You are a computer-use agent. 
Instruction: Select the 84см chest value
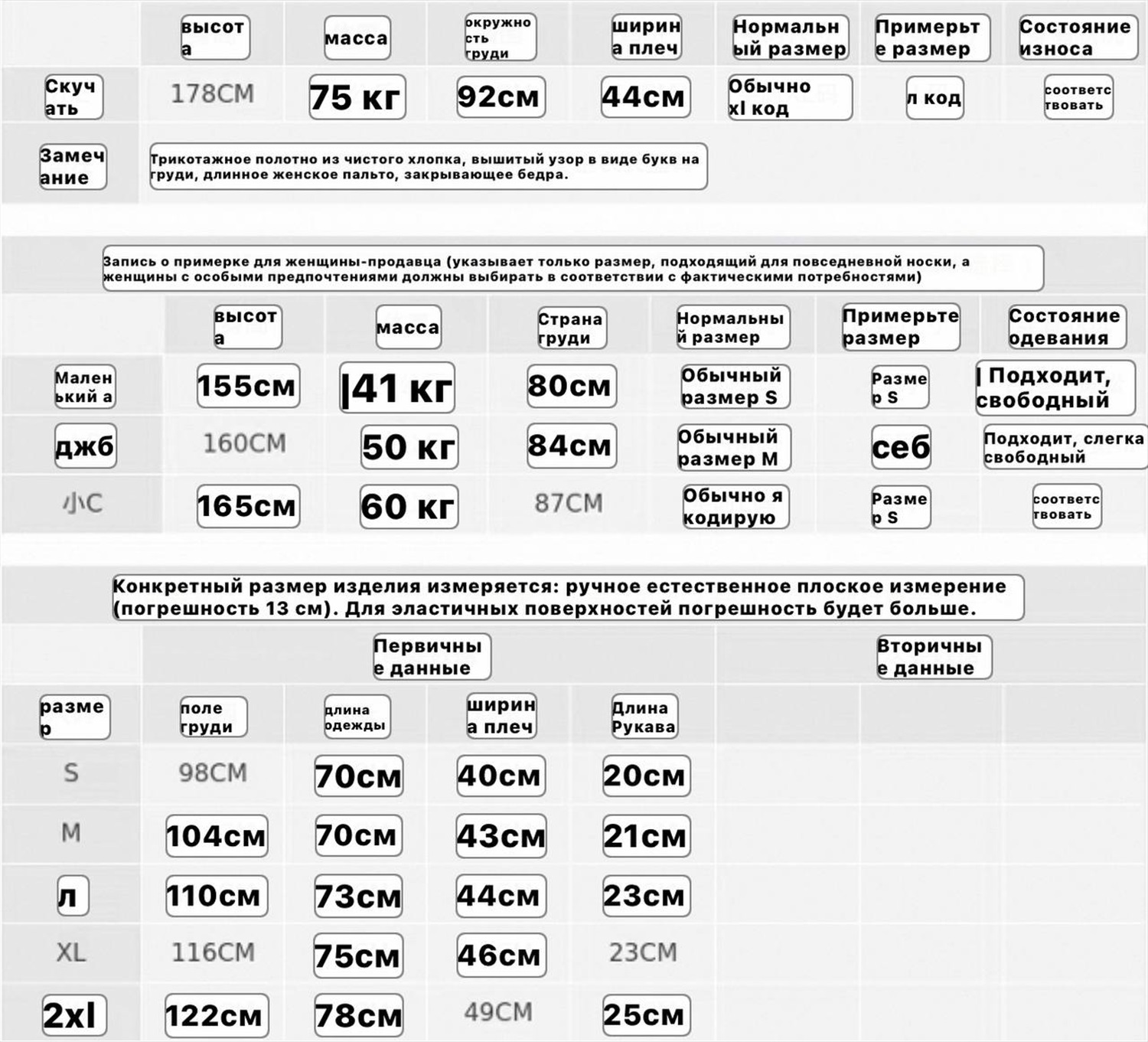(572, 446)
